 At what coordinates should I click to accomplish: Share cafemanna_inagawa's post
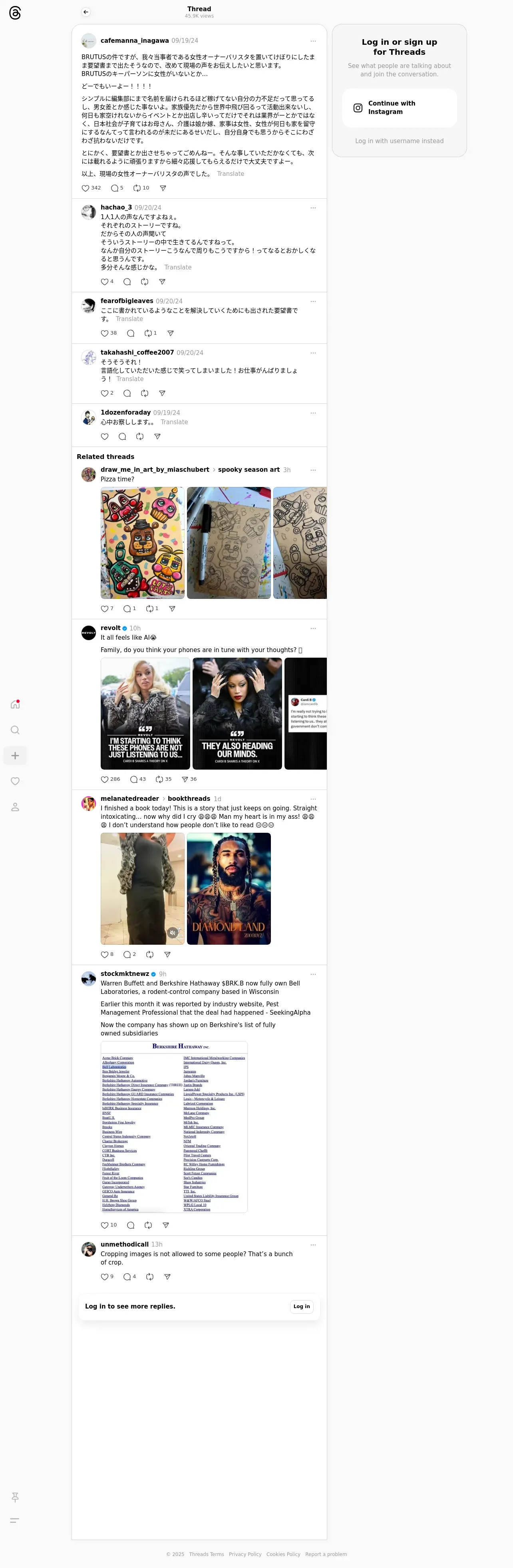point(163,188)
